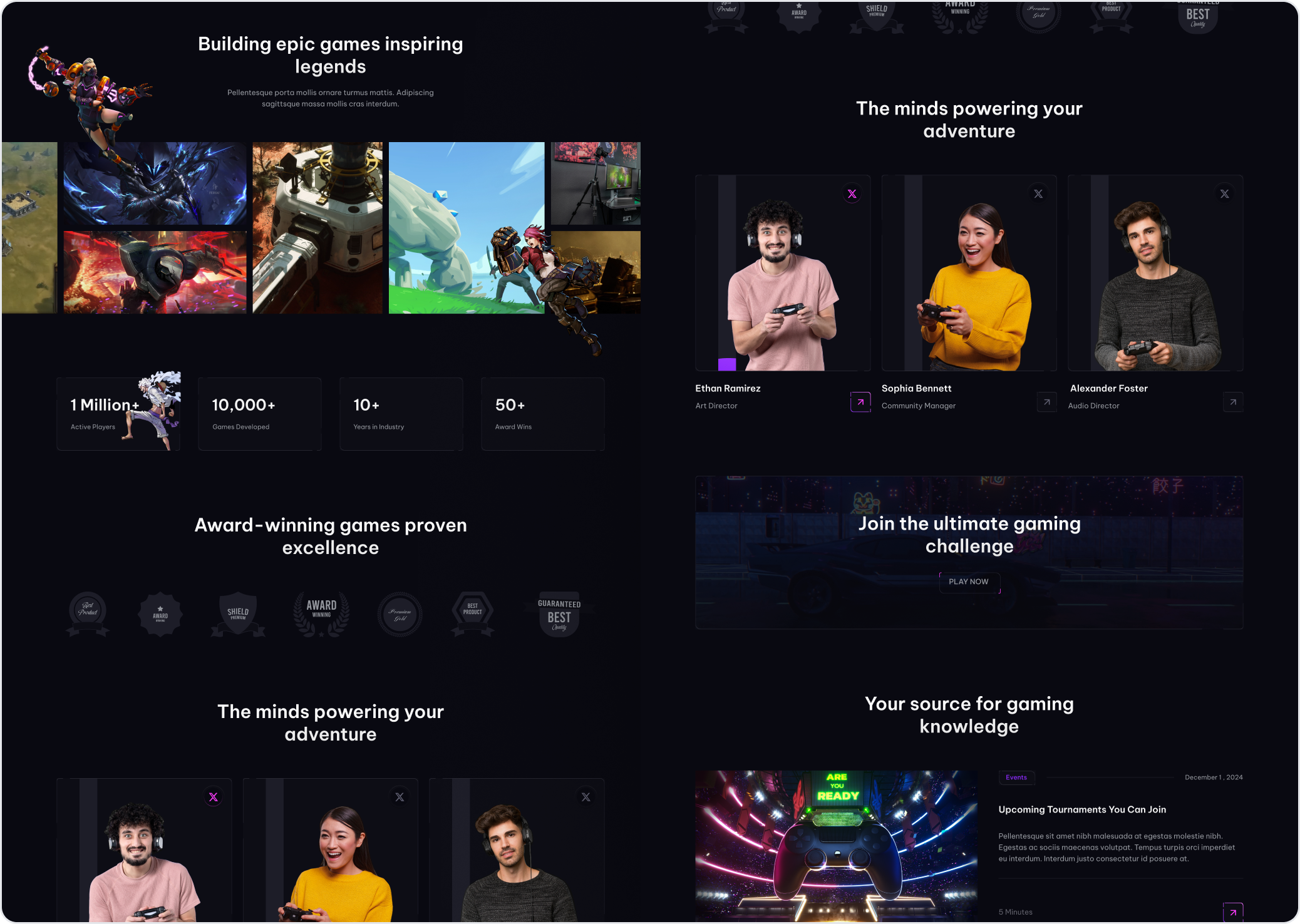Click the PLAY NOW button
The width and height of the screenshot is (1300, 924).
[x=969, y=582]
